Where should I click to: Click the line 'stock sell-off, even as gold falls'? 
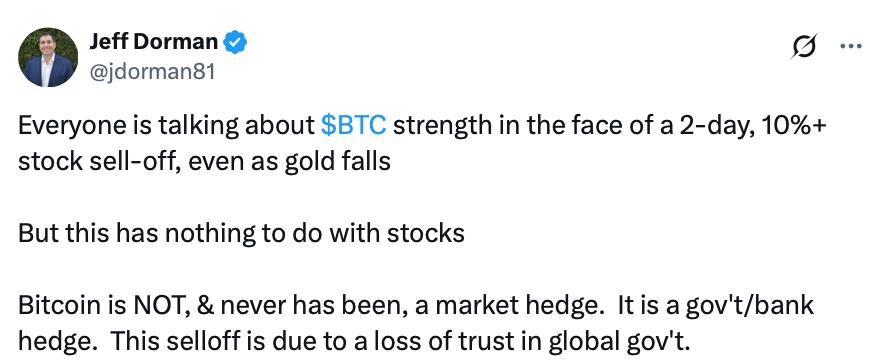(x=204, y=162)
